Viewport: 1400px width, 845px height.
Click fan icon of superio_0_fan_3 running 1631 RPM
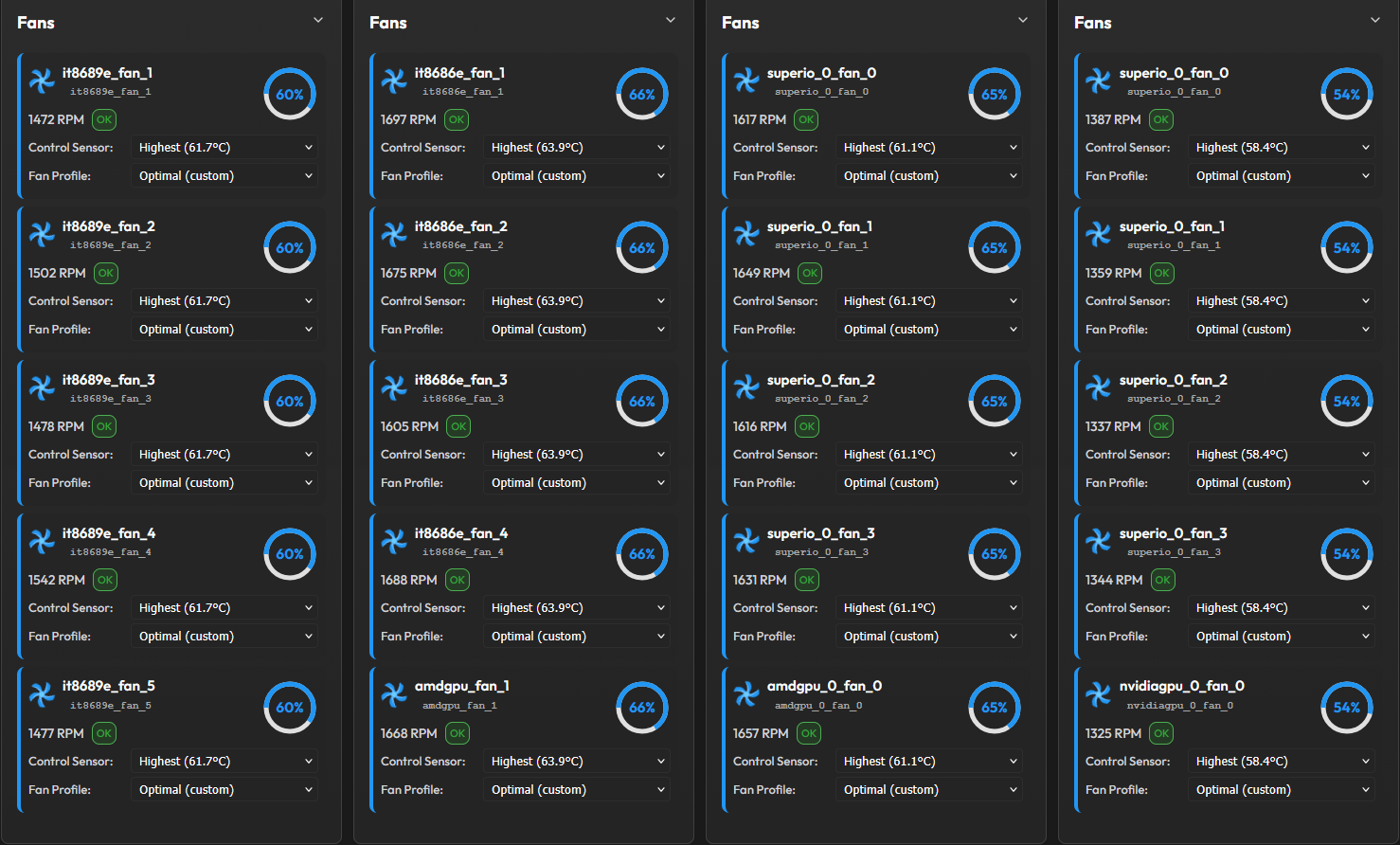point(746,542)
